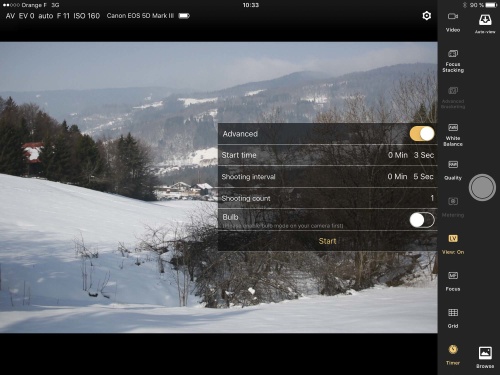Disable the Advanced toggle switch

(422, 134)
